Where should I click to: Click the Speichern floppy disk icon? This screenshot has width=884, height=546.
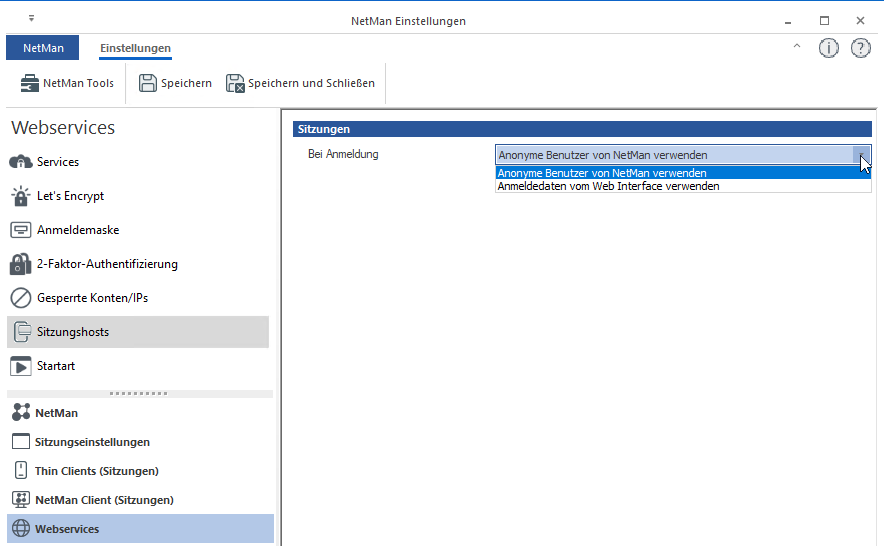click(x=148, y=83)
